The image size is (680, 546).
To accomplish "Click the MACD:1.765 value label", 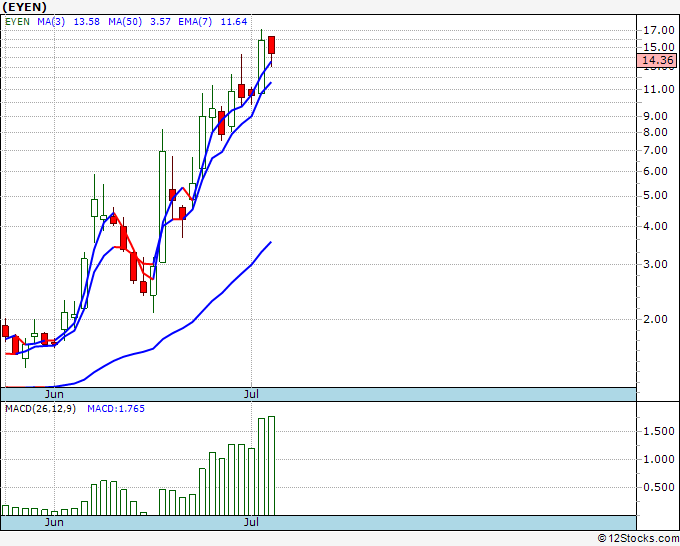I will [x=116, y=409].
